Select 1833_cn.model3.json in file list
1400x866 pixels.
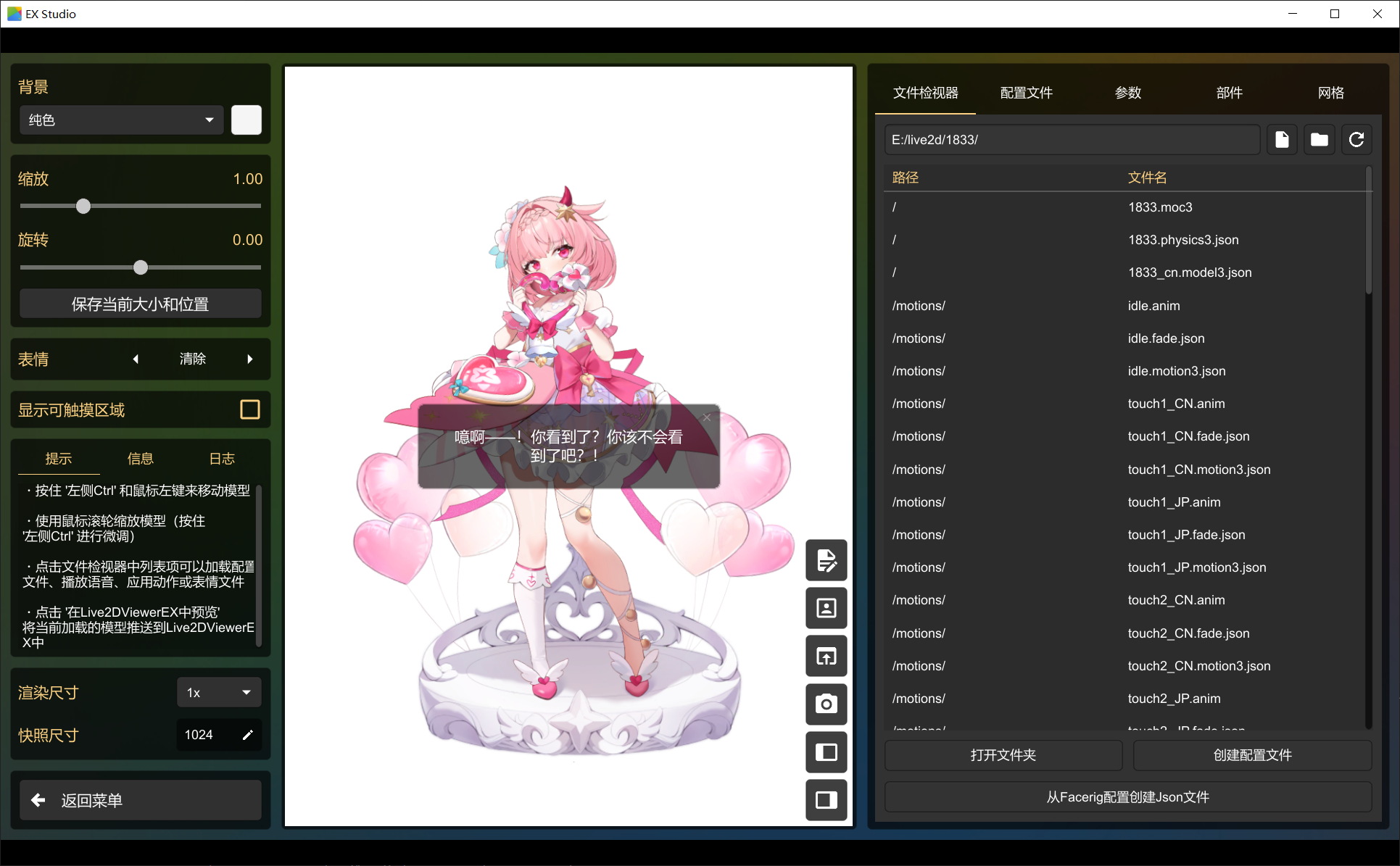click(x=1124, y=272)
